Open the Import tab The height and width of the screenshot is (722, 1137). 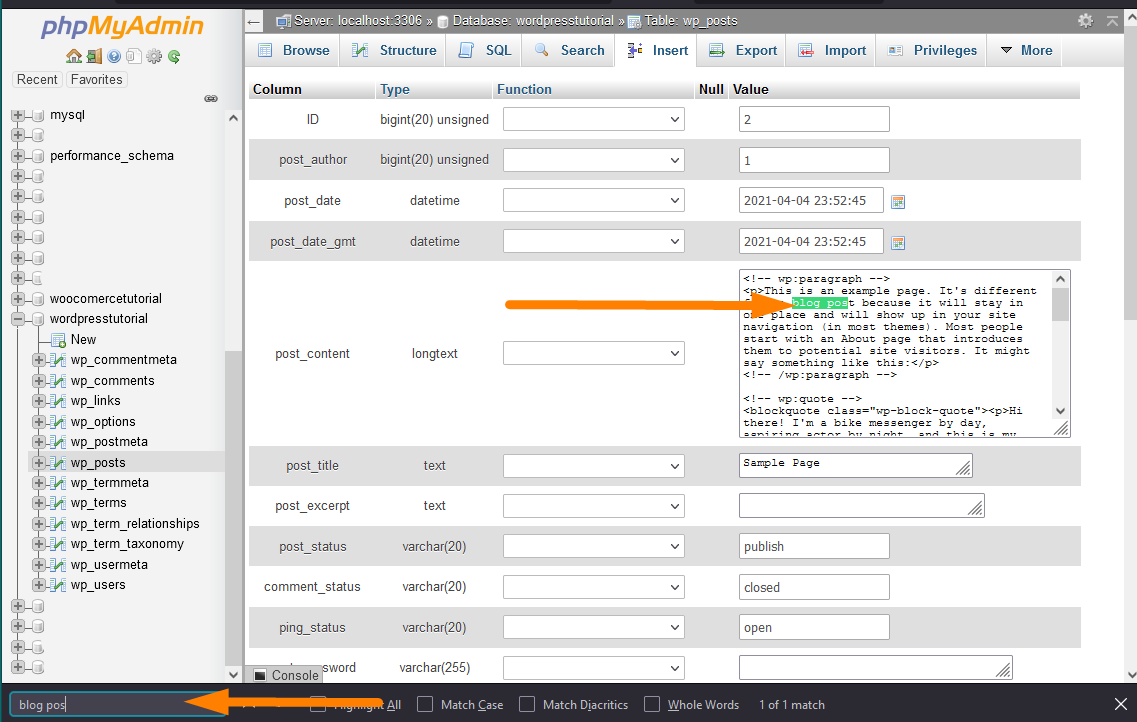tap(832, 51)
